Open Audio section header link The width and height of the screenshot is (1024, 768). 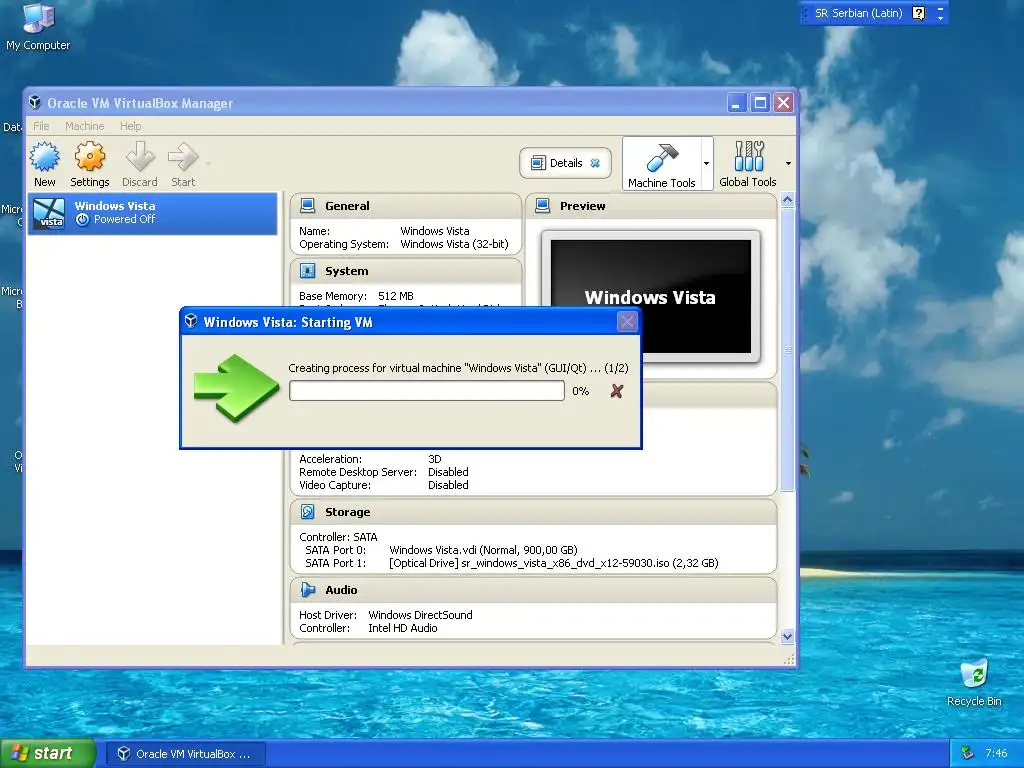pyautogui.click(x=341, y=590)
